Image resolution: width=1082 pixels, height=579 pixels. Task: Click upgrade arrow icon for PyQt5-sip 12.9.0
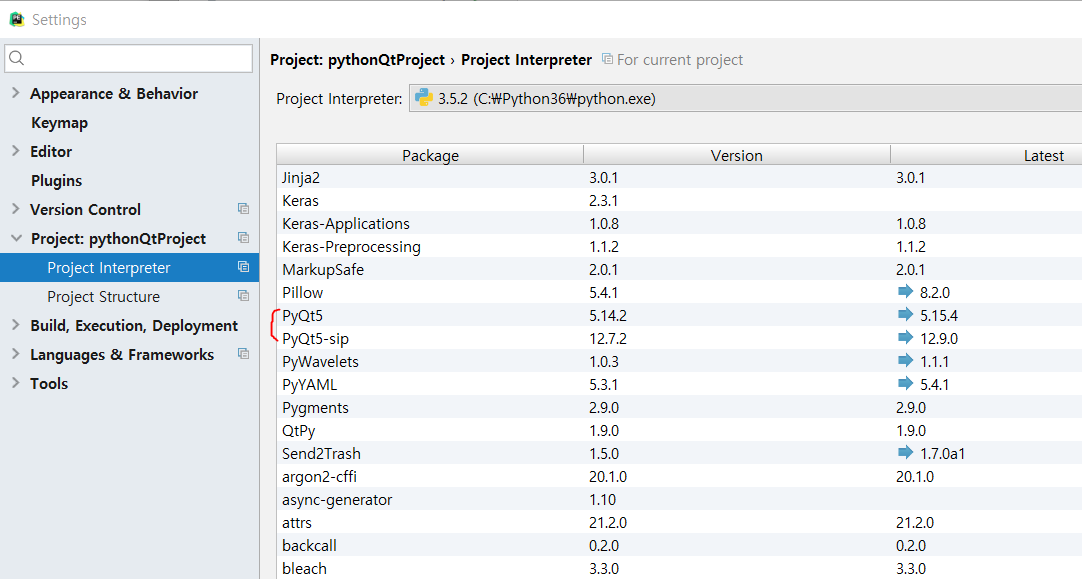click(905, 337)
